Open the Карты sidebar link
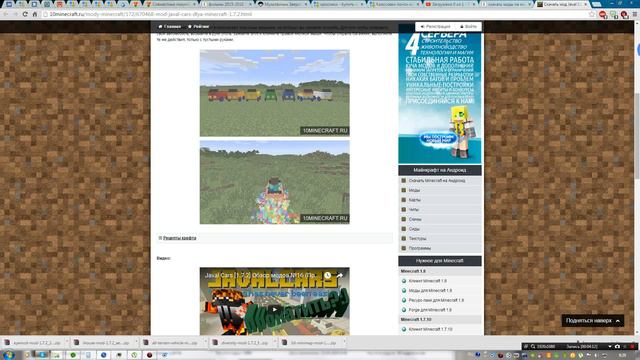Viewport: 640px width, 360px height. pyautogui.click(x=414, y=200)
